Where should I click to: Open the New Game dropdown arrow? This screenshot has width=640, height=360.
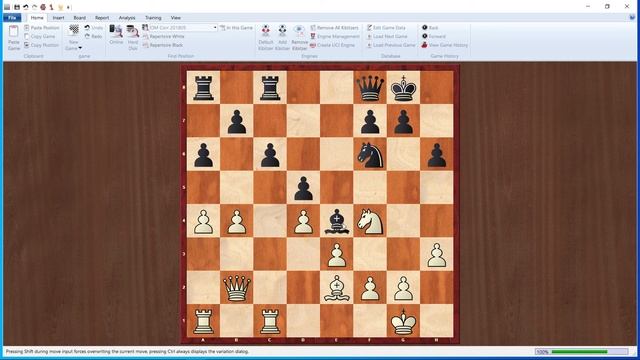(80, 48)
